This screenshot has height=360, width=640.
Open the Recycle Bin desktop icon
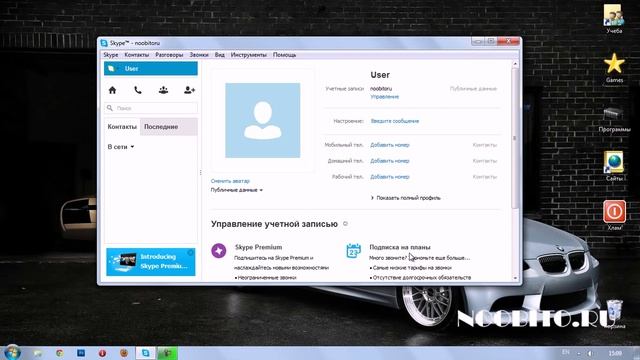(x=614, y=314)
